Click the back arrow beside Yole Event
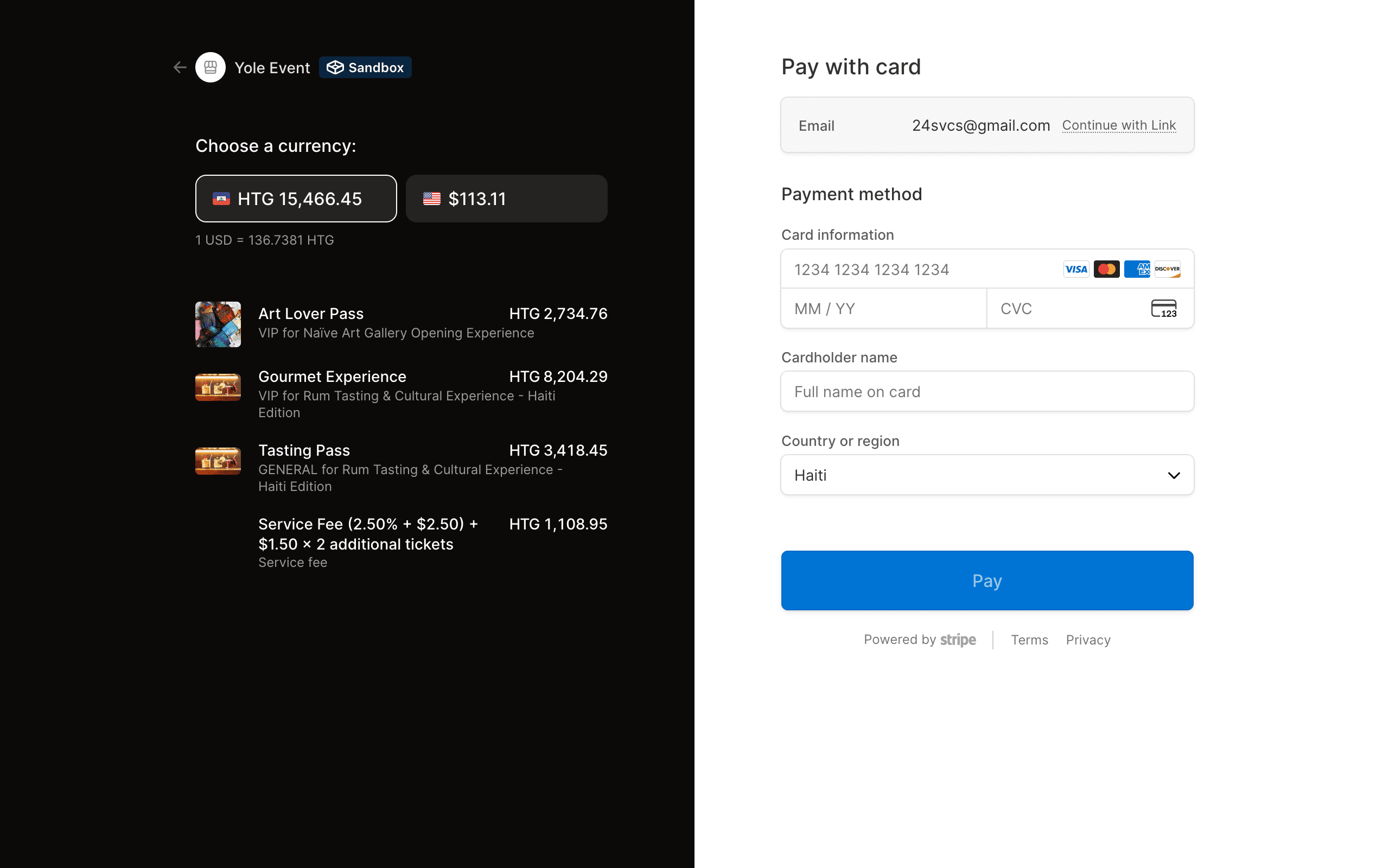Screen dimensions: 1389x868 [180, 68]
